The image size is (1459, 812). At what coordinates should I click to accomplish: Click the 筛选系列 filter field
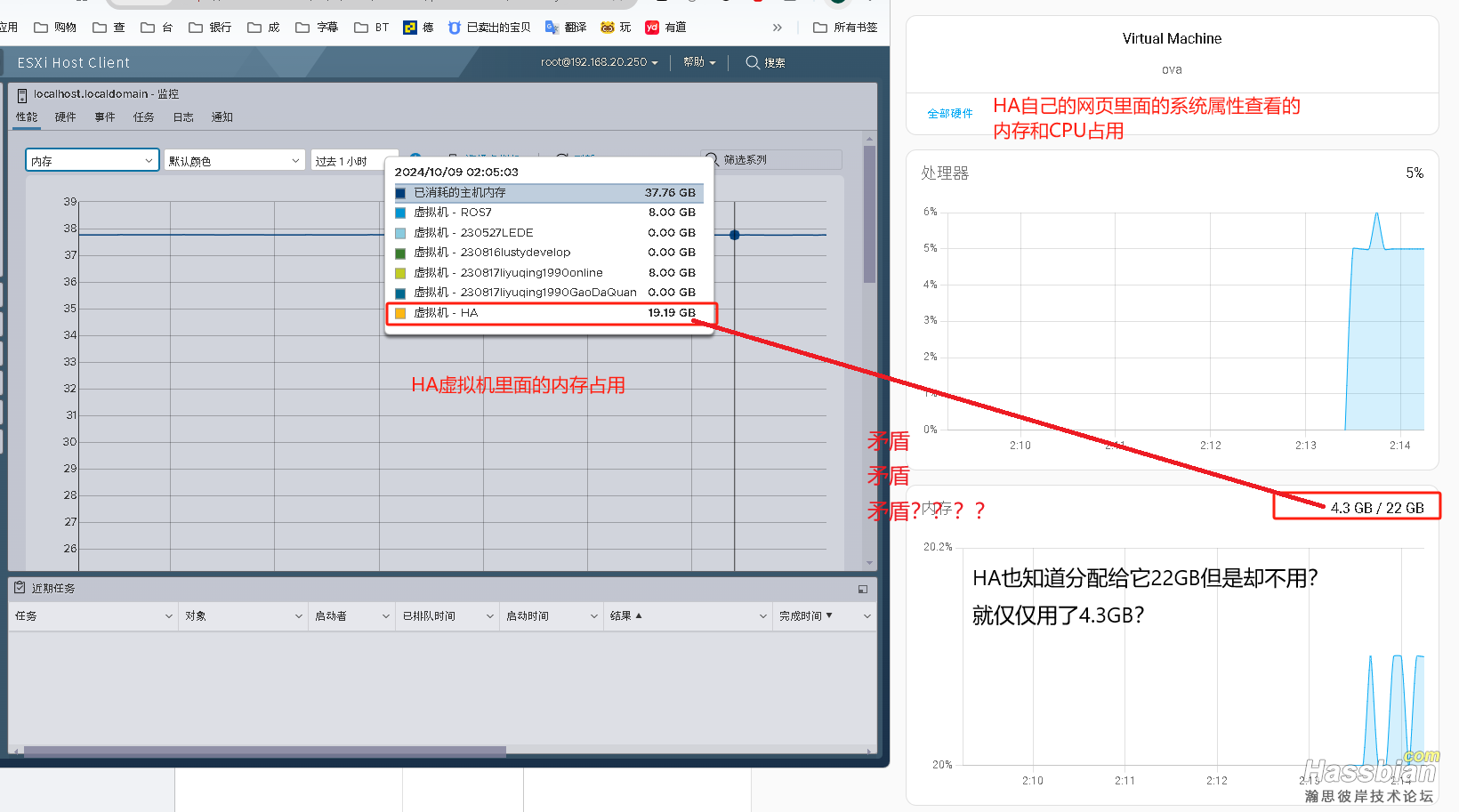(770, 160)
